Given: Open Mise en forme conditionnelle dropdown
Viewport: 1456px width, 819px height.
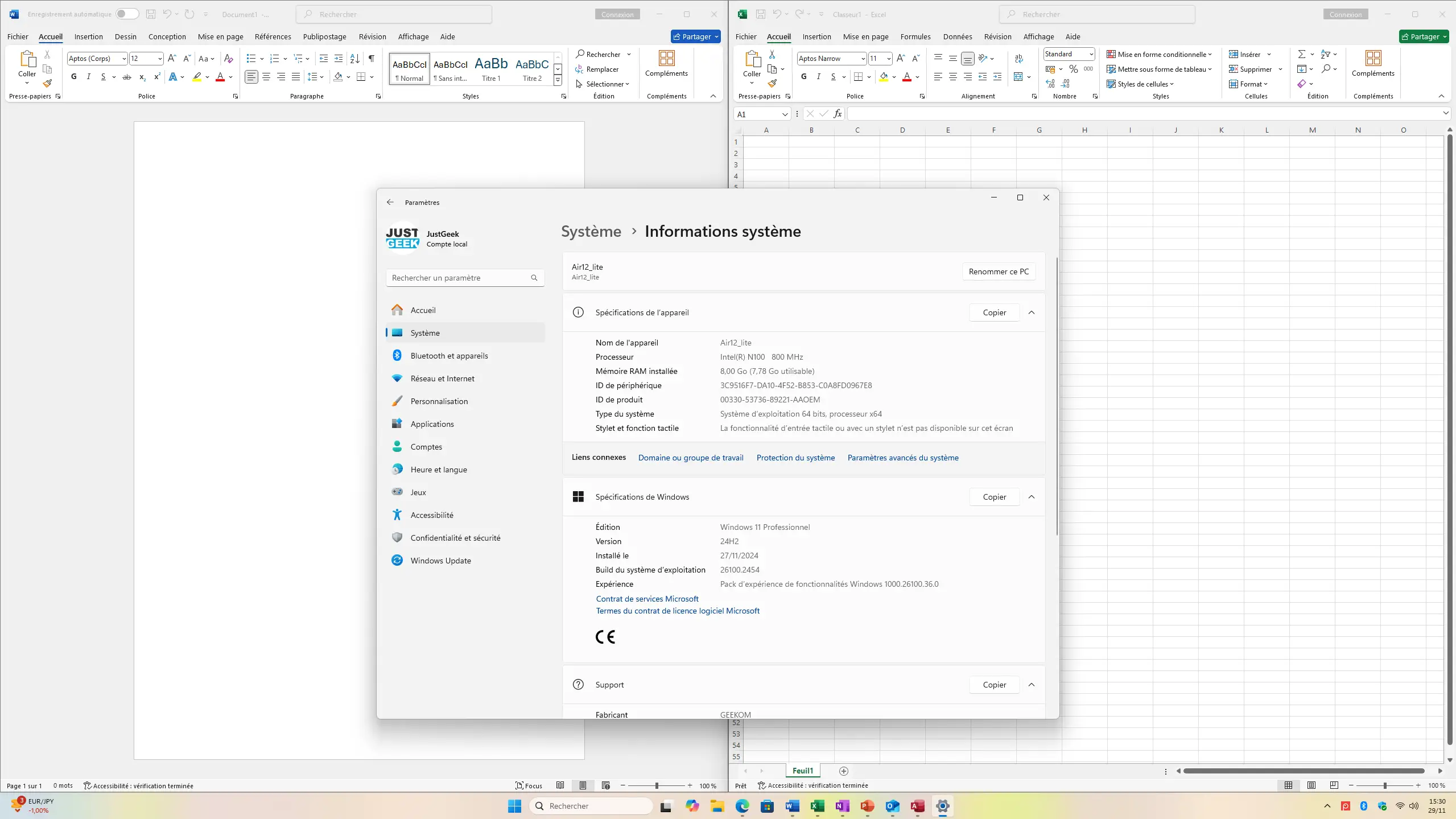Looking at the screenshot, I should [1159, 54].
